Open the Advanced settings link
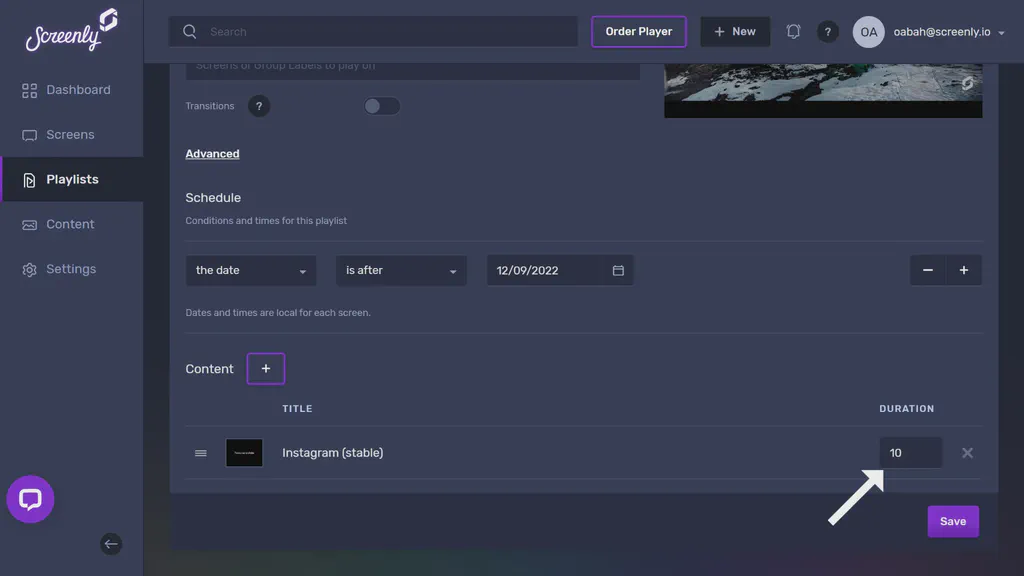Screen dimensions: 1024x576 click(x=212, y=153)
